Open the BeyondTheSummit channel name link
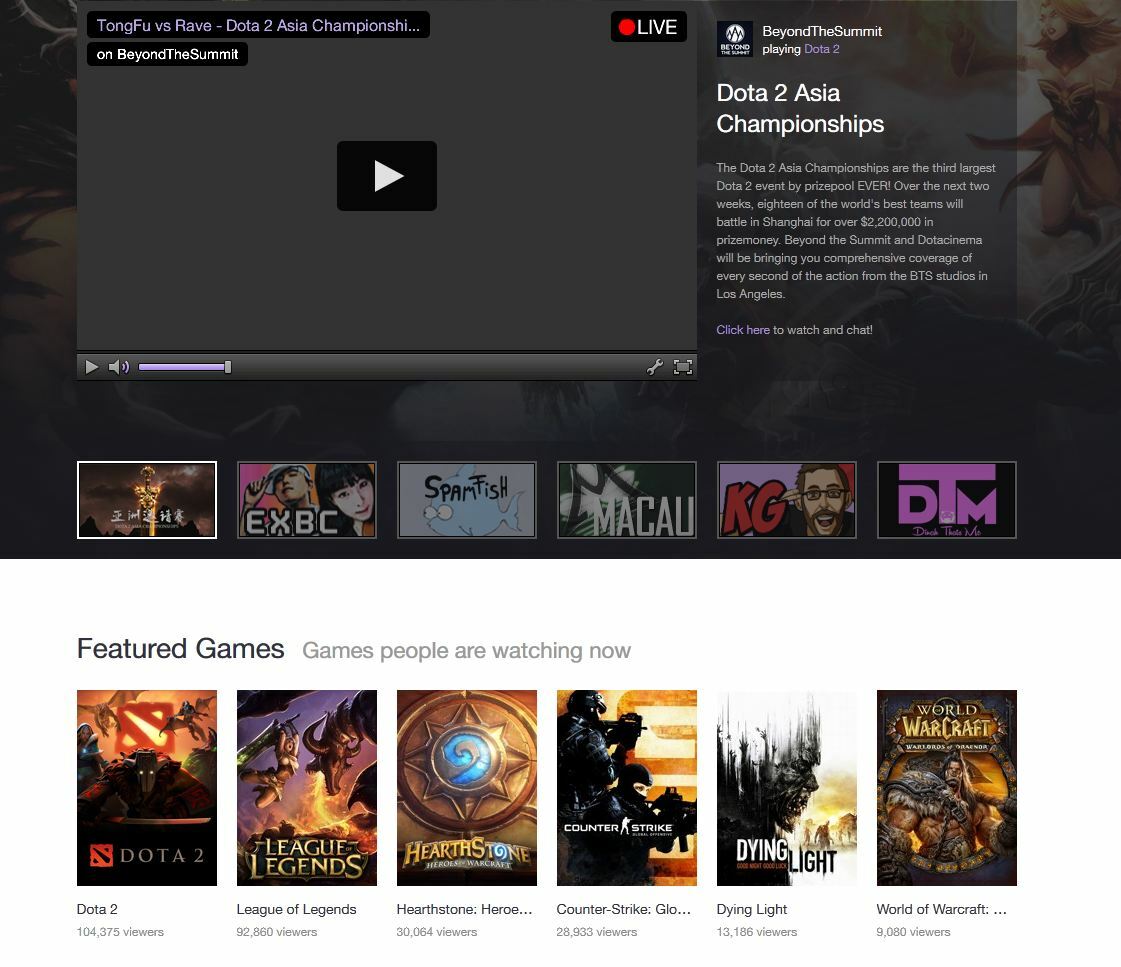This screenshot has width=1121, height=967. 822,31
